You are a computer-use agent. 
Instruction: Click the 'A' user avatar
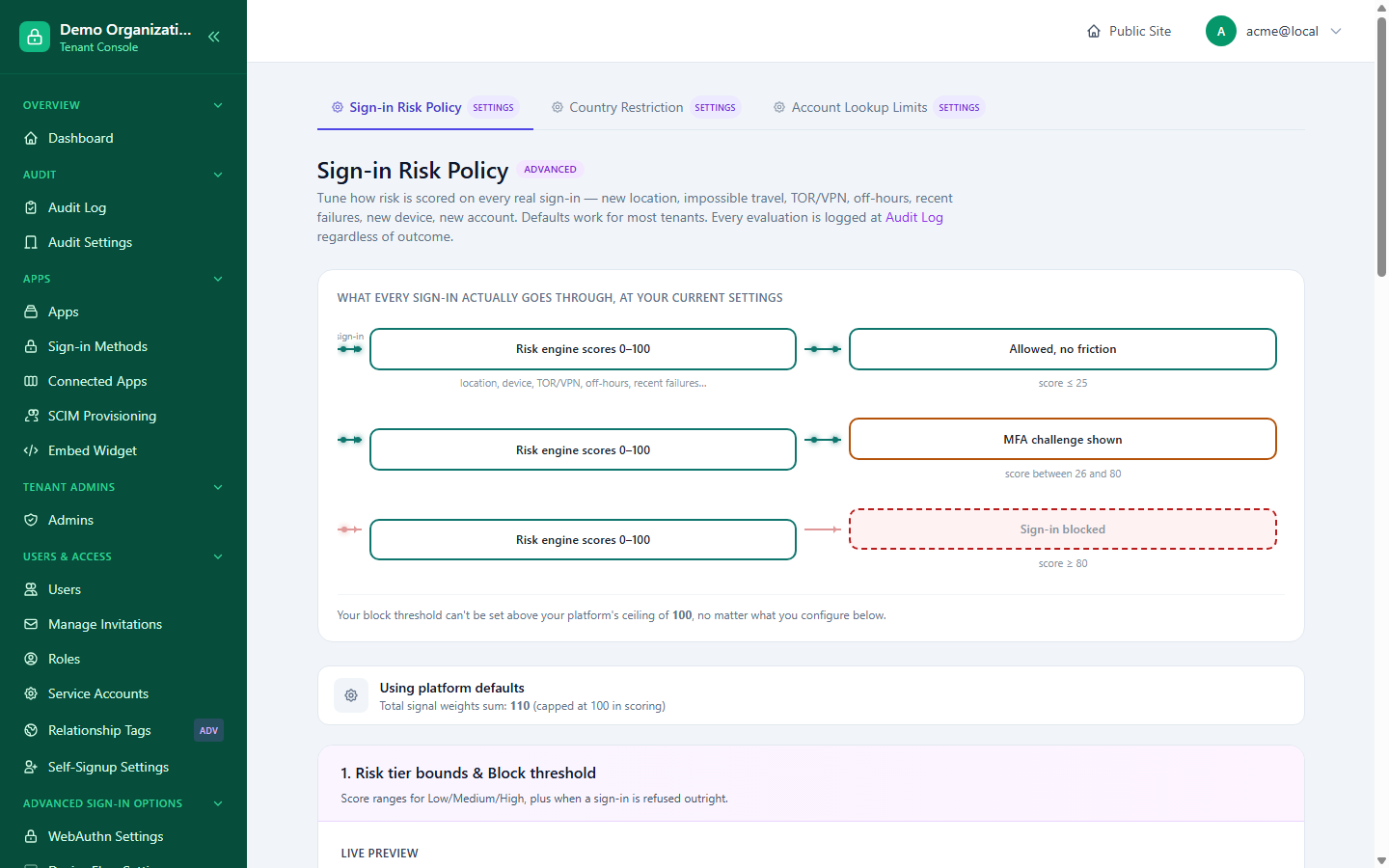pyautogui.click(x=1221, y=31)
